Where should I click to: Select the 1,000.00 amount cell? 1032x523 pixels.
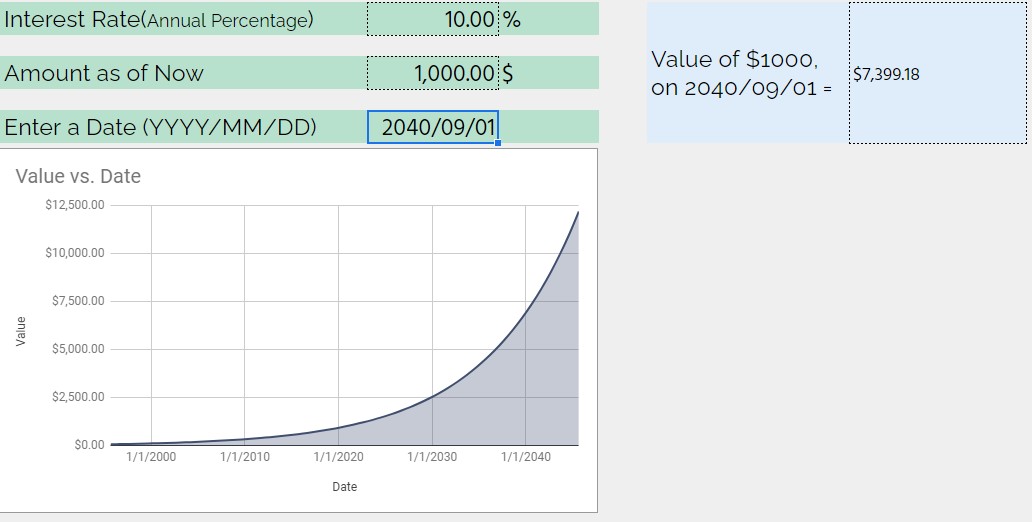click(433, 72)
